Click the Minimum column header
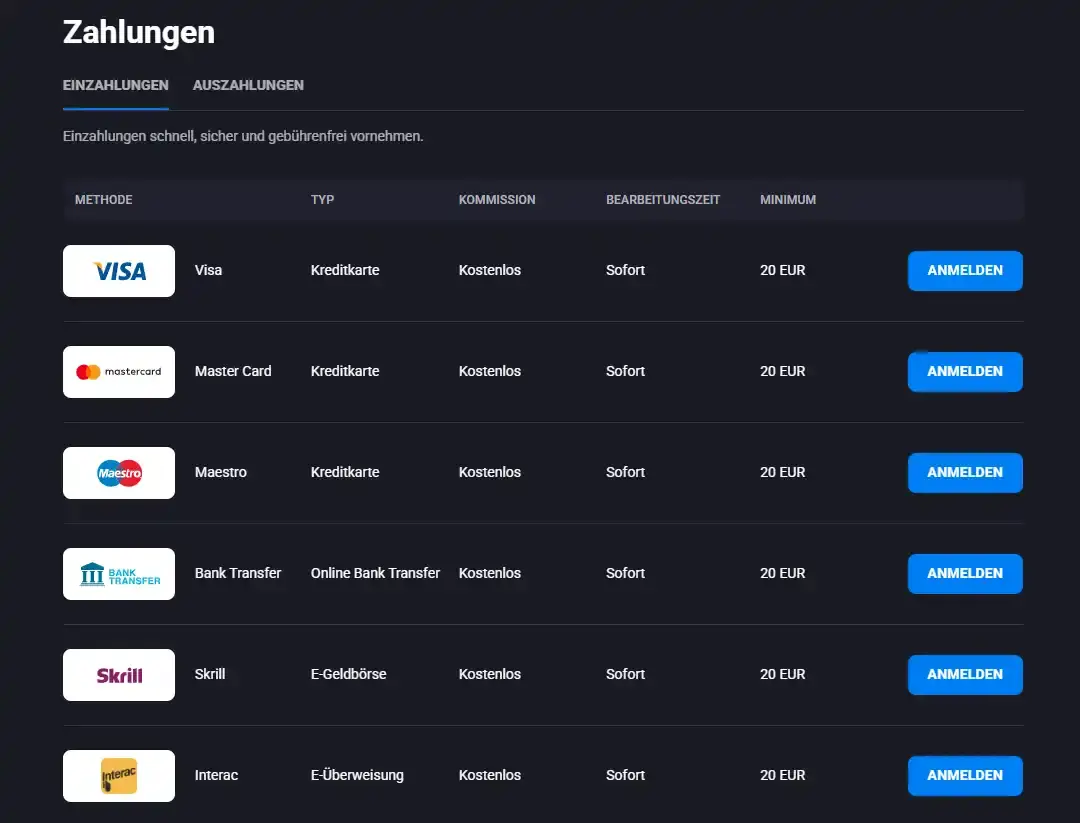 click(x=788, y=200)
